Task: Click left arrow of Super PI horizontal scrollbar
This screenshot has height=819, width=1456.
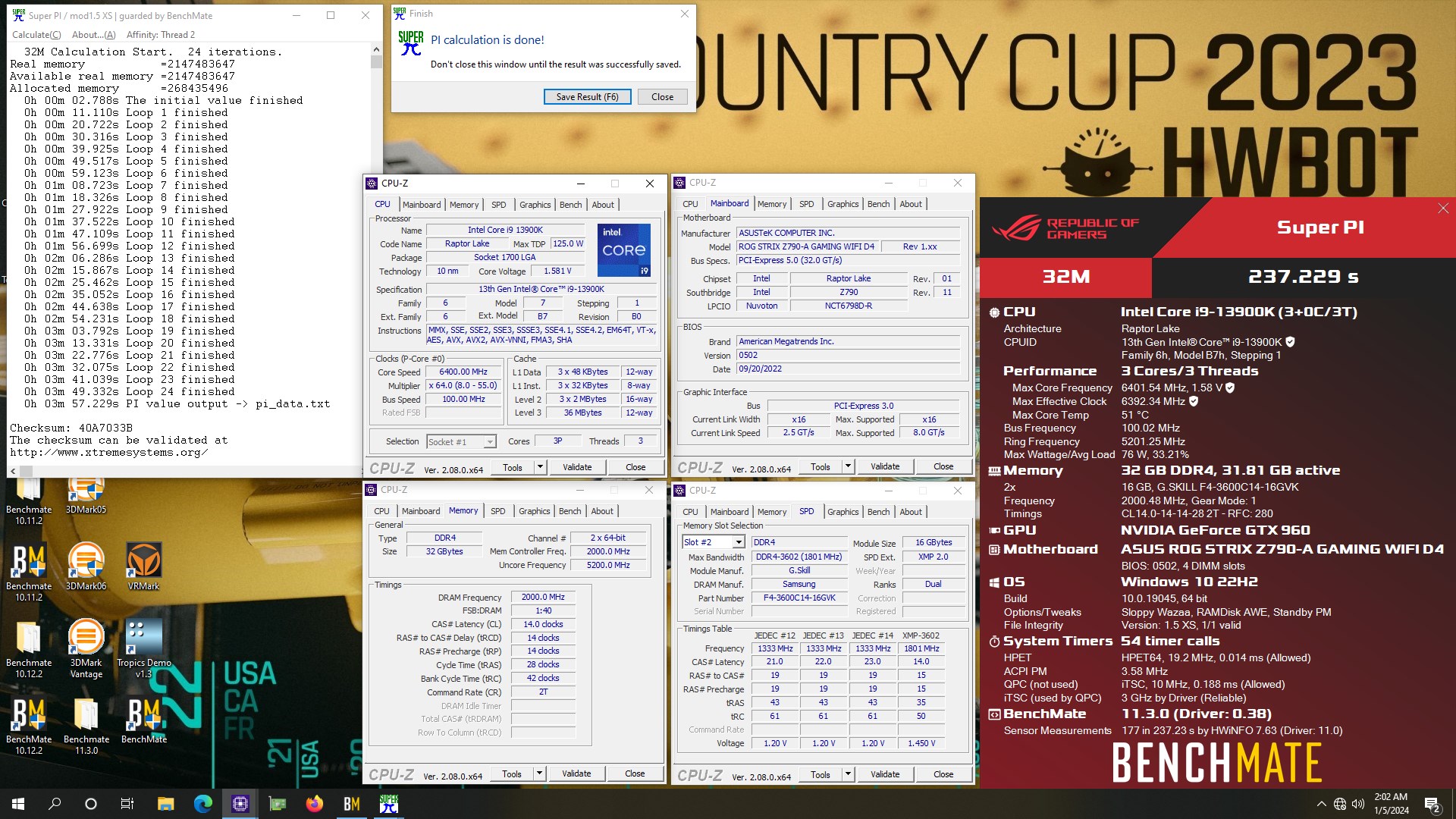Action: [13, 471]
